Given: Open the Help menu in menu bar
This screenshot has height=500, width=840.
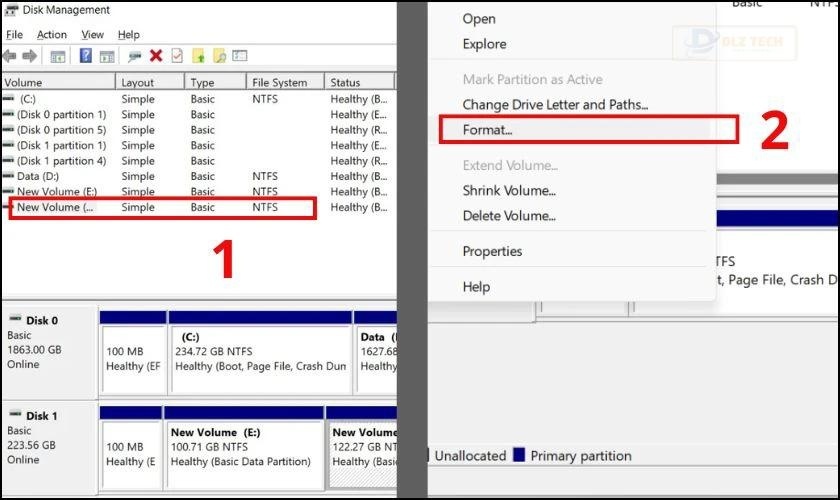Looking at the screenshot, I should (129, 35).
